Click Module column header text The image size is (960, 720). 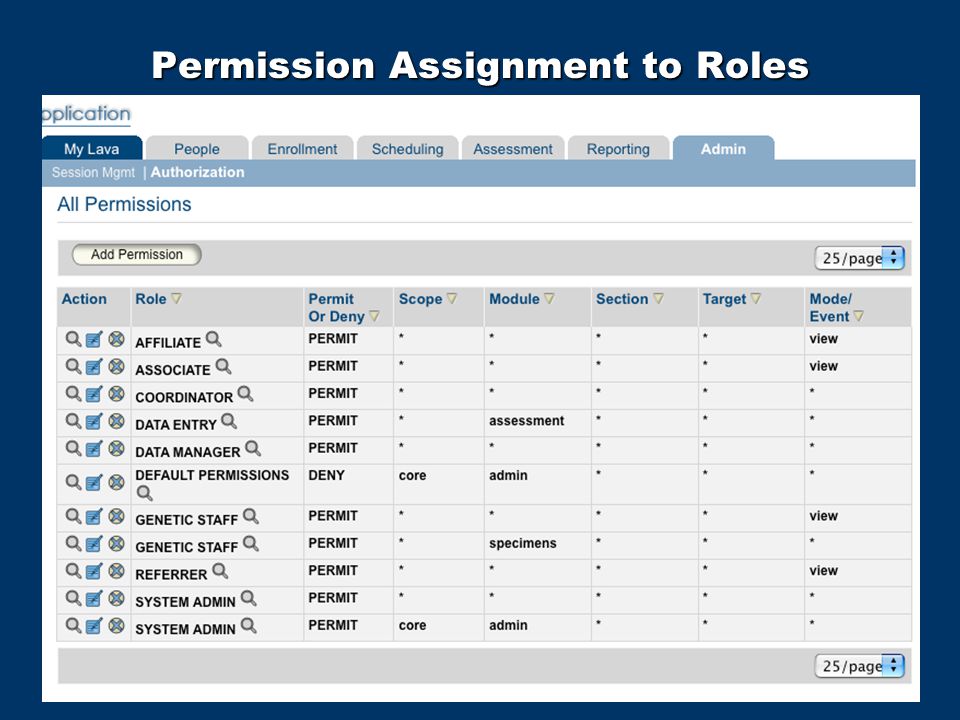point(514,299)
